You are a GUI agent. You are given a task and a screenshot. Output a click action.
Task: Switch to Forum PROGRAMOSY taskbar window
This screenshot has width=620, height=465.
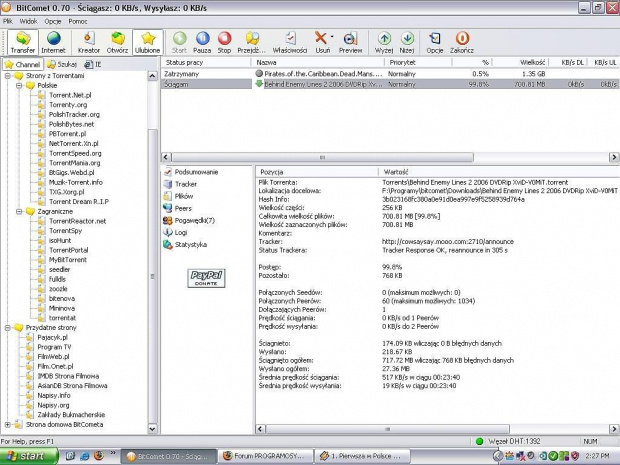coord(265,456)
